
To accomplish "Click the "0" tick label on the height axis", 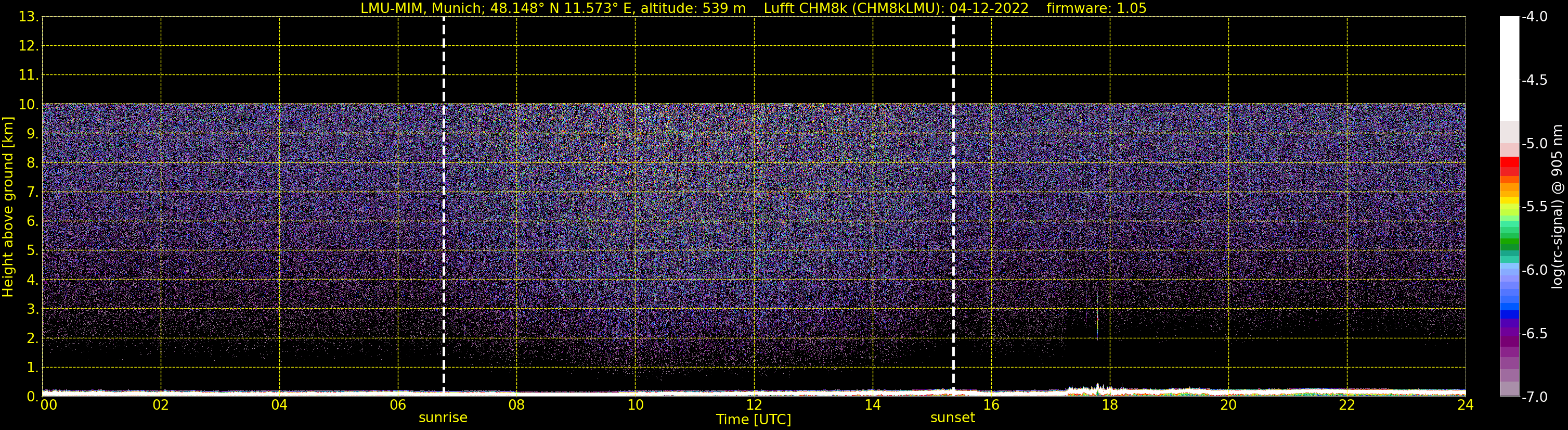I will pyautogui.click(x=32, y=397).
